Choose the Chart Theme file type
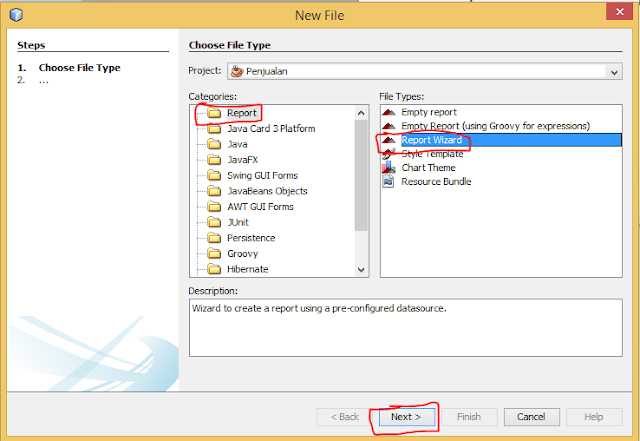Screen dimensions: 640x441 tap(428, 167)
